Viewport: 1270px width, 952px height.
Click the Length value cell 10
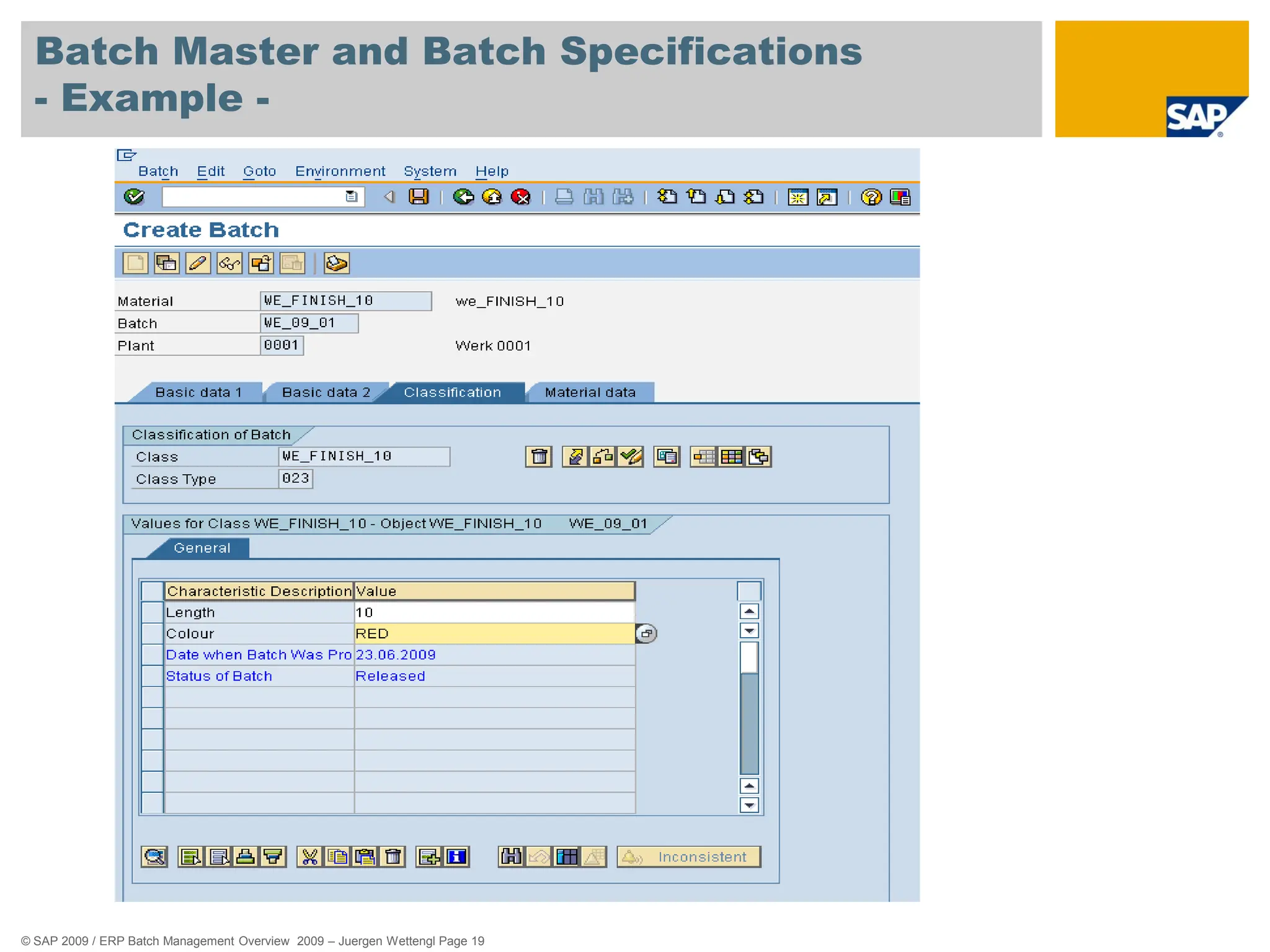[x=495, y=612]
